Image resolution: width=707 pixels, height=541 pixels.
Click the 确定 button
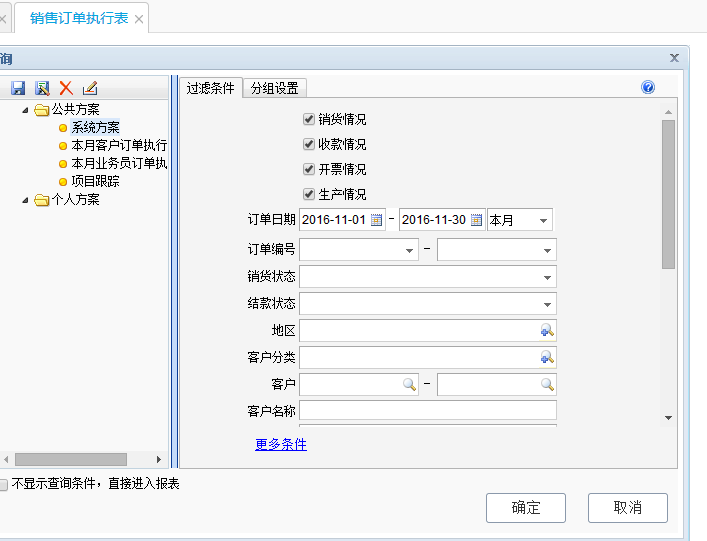(526, 508)
